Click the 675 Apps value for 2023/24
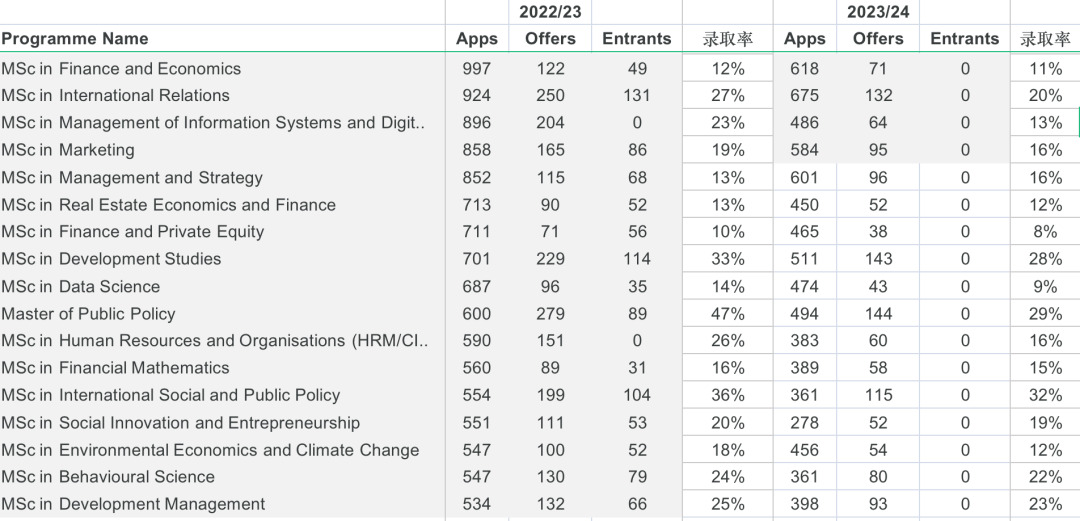Viewport: 1080px width, 521px height. pos(804,96)
